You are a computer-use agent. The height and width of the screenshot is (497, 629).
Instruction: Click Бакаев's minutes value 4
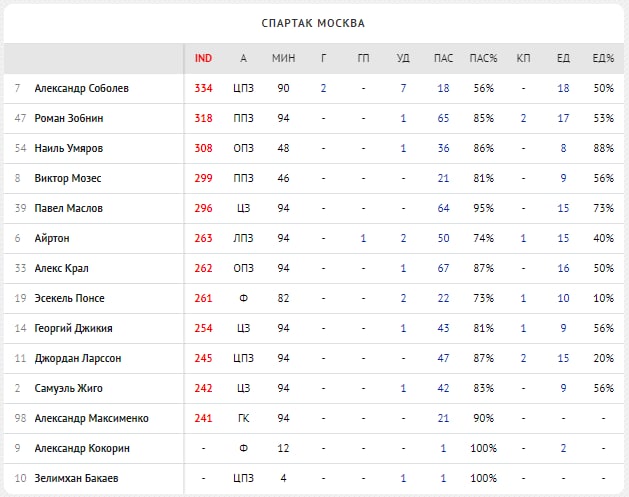[283, 478]
